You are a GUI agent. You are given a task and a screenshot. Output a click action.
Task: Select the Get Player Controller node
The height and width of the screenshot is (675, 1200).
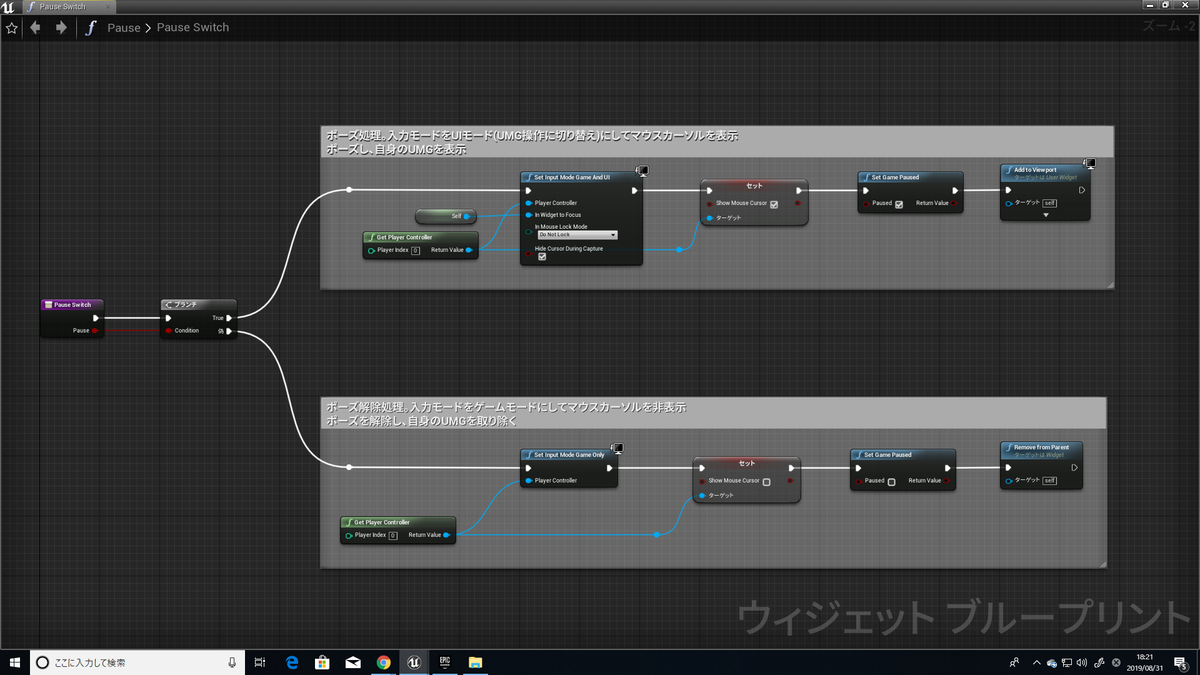click(403, 237)
